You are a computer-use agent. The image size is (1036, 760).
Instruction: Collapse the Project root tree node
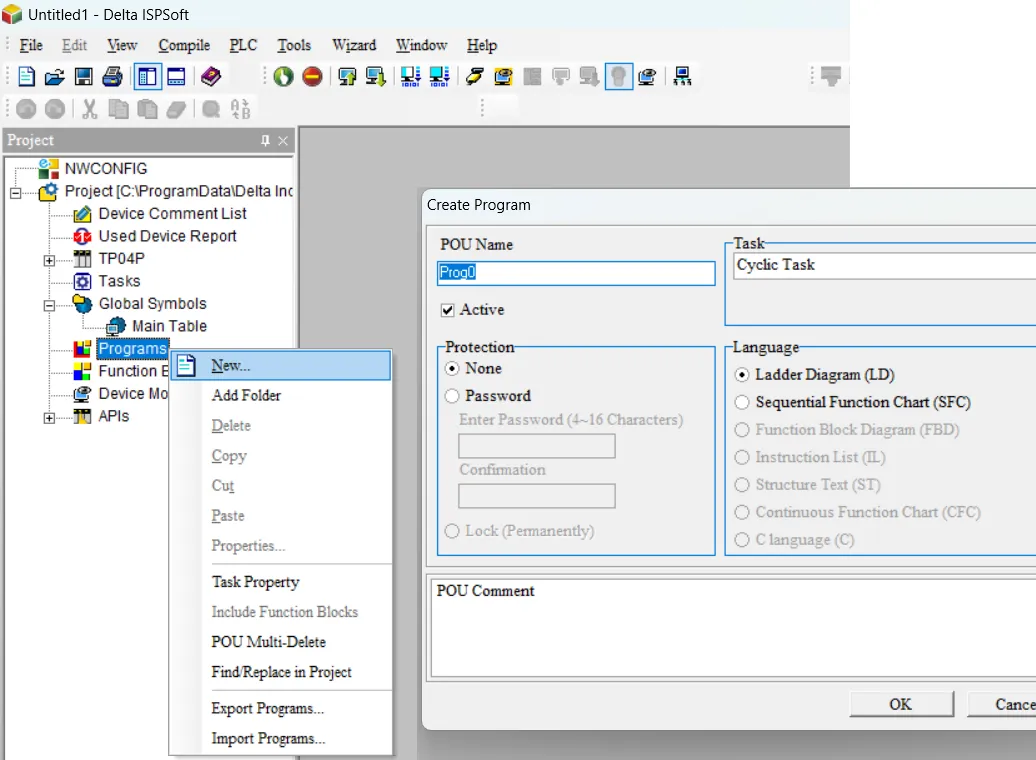(x=15, y=193)
